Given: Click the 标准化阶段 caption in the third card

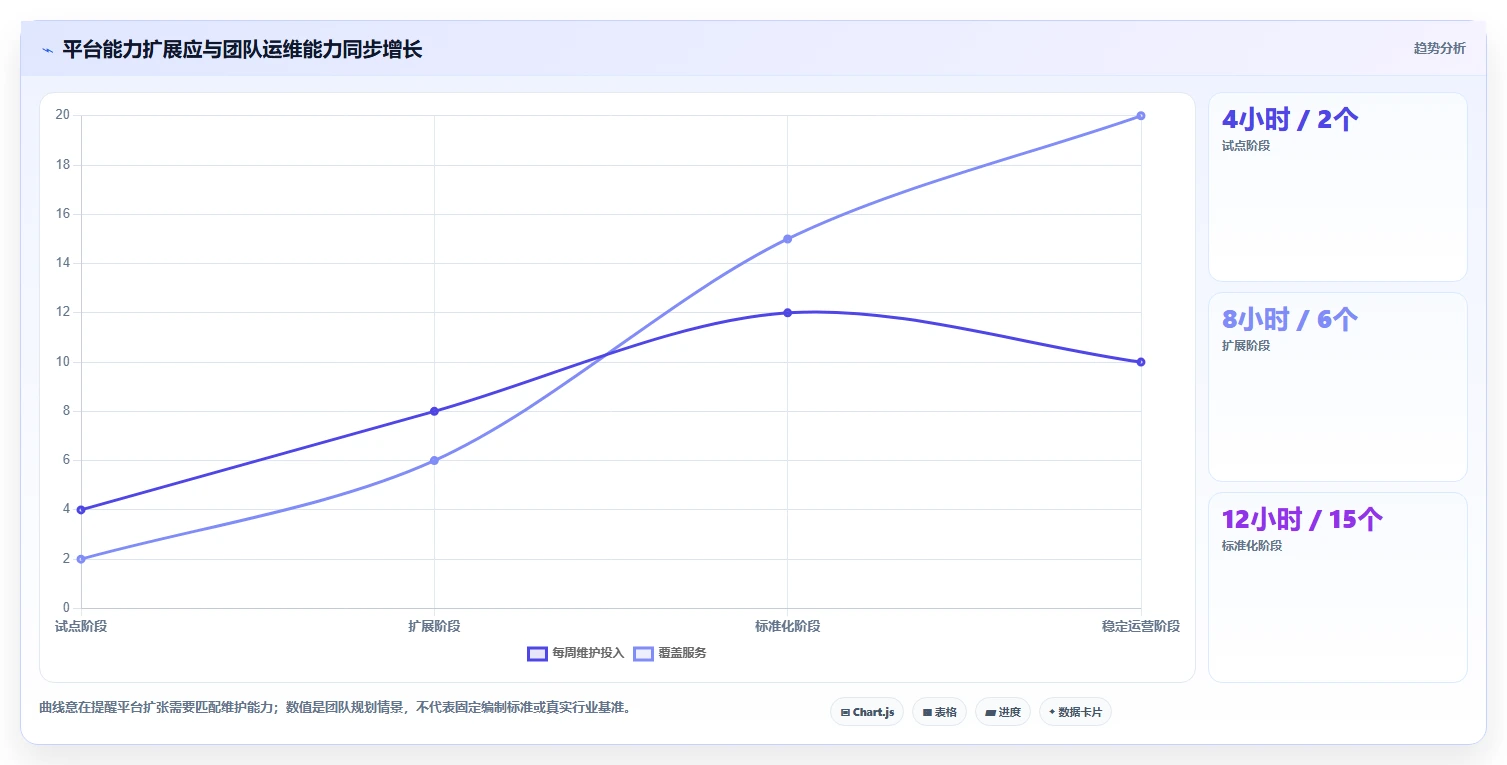Looking at the screenshot, I should click(1252, 546).
